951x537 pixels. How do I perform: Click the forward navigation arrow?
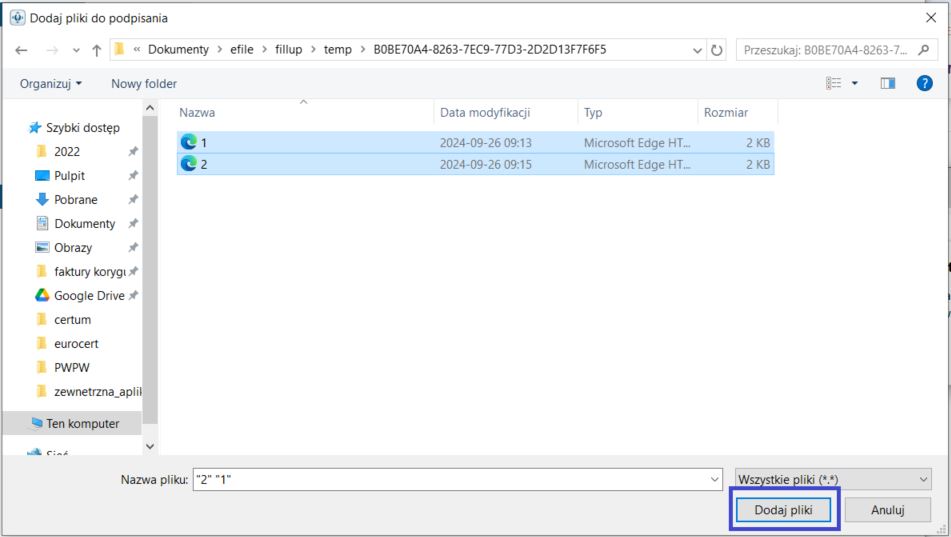point(52,50)
